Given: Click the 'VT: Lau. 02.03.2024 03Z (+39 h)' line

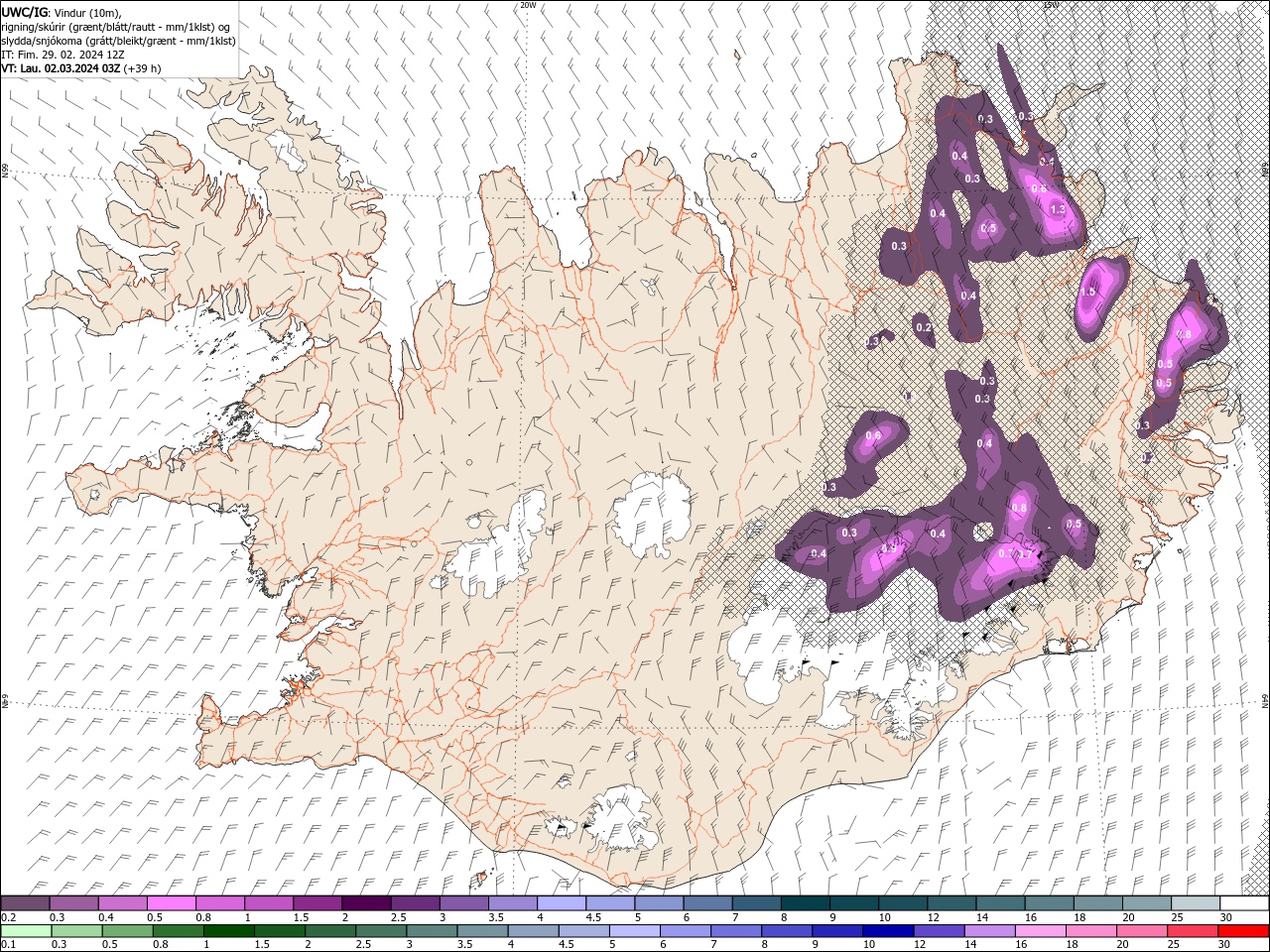Looking at the screenshot, I should (x=81, y=68).
